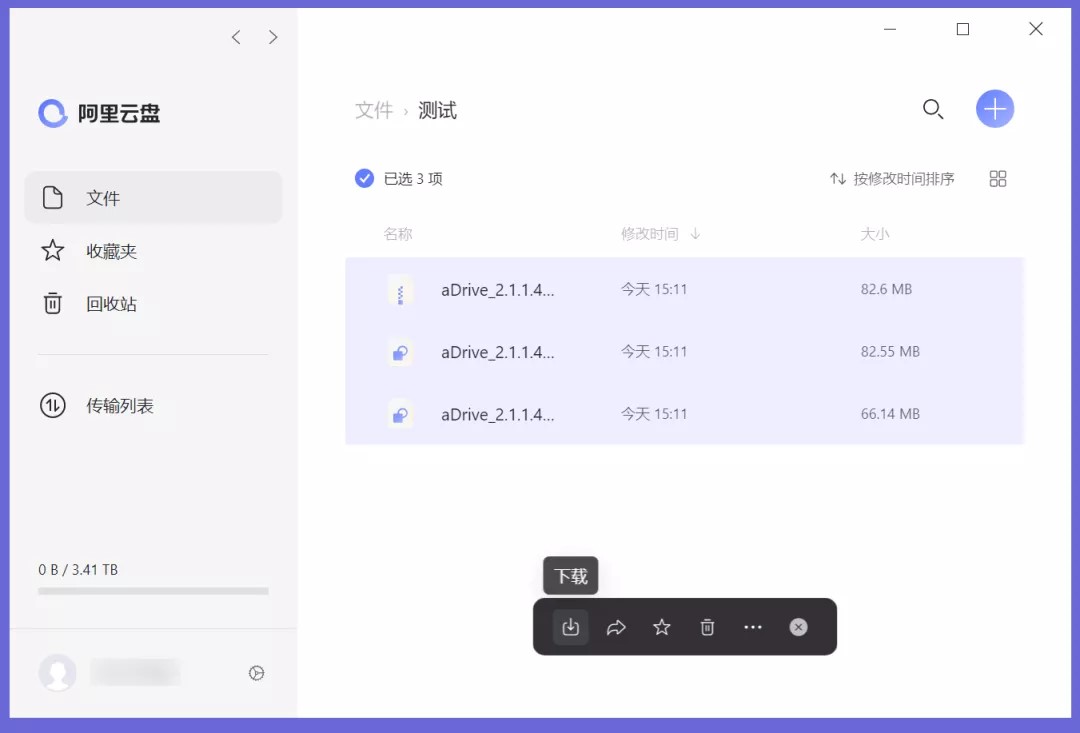Switch to grid view layout
This screenshot has width=1080, height=733.
click(997, 179)
